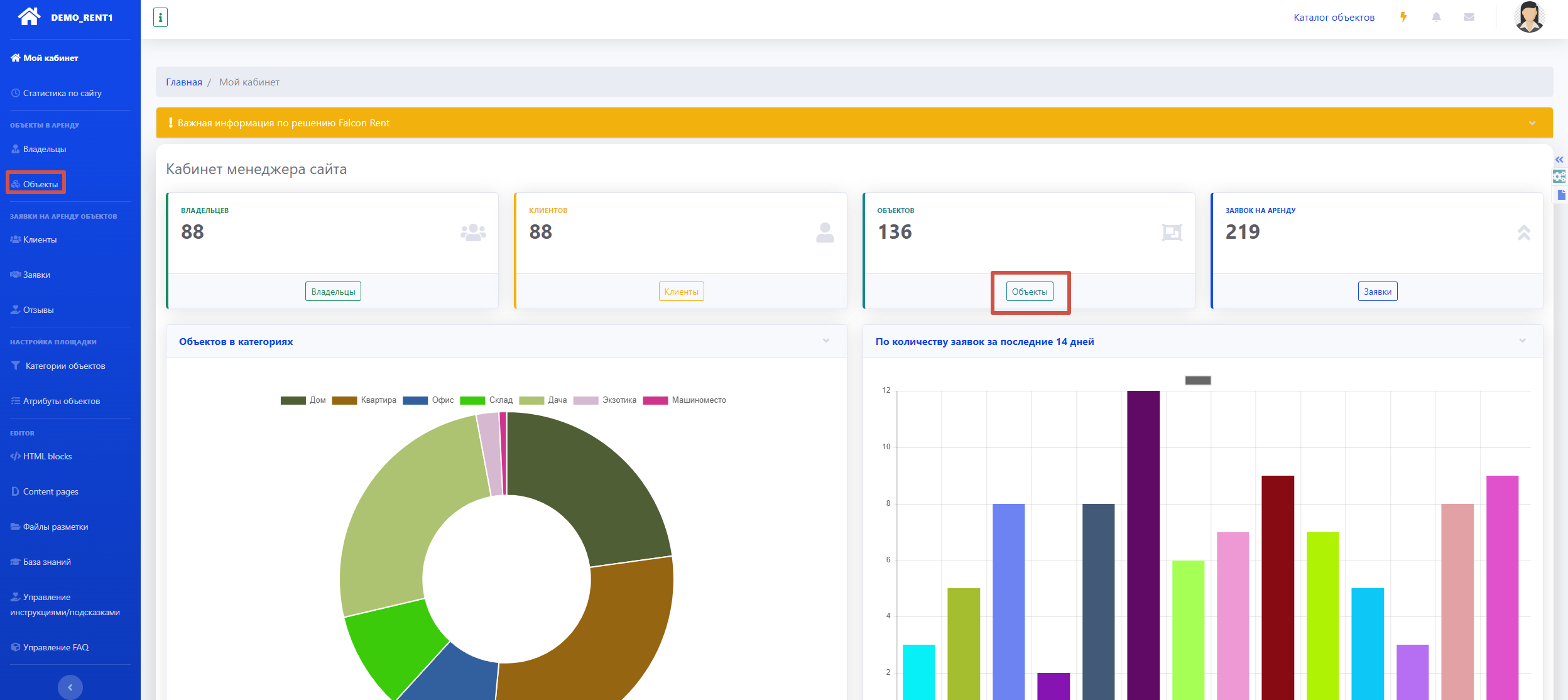
Task: Open Владельцы in sidebar menu
Action: (x=44, y=149)
